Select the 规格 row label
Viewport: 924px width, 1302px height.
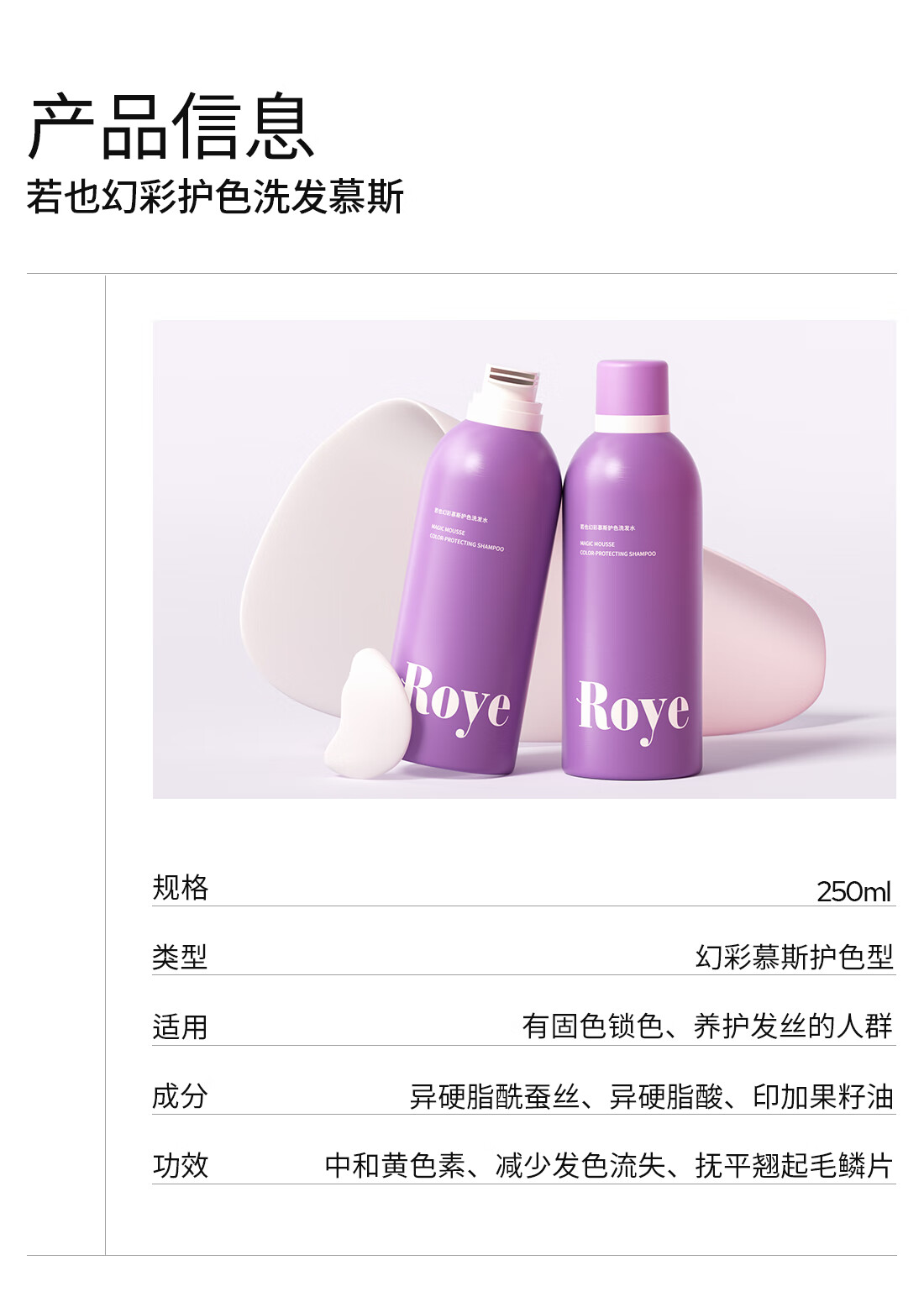tap(180, 887)
